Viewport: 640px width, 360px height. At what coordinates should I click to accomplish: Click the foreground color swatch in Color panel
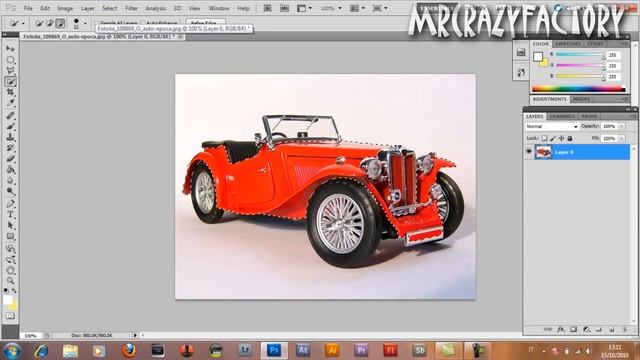tap(538, 56)
